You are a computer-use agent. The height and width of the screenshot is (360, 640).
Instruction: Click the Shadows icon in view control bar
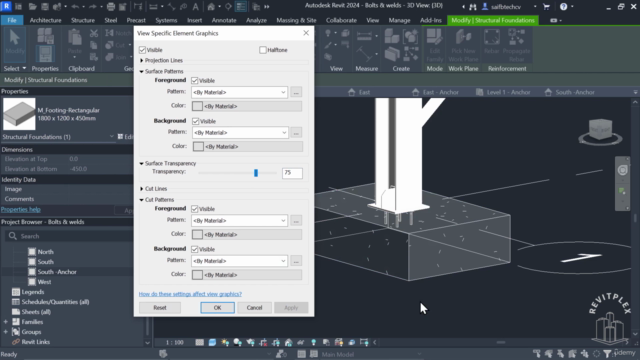(238, 342)
